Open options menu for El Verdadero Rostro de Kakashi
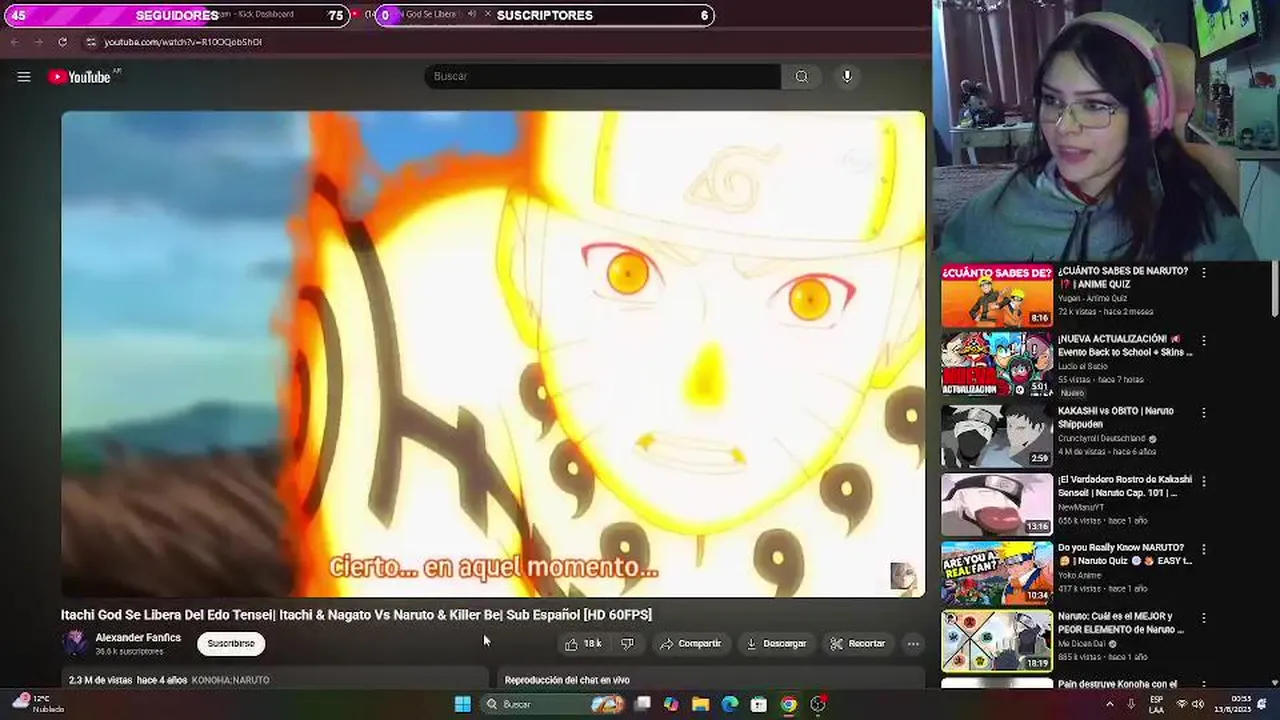Image resolution: width=1280 pixels, height=720 pixels. click(1204, 481)
